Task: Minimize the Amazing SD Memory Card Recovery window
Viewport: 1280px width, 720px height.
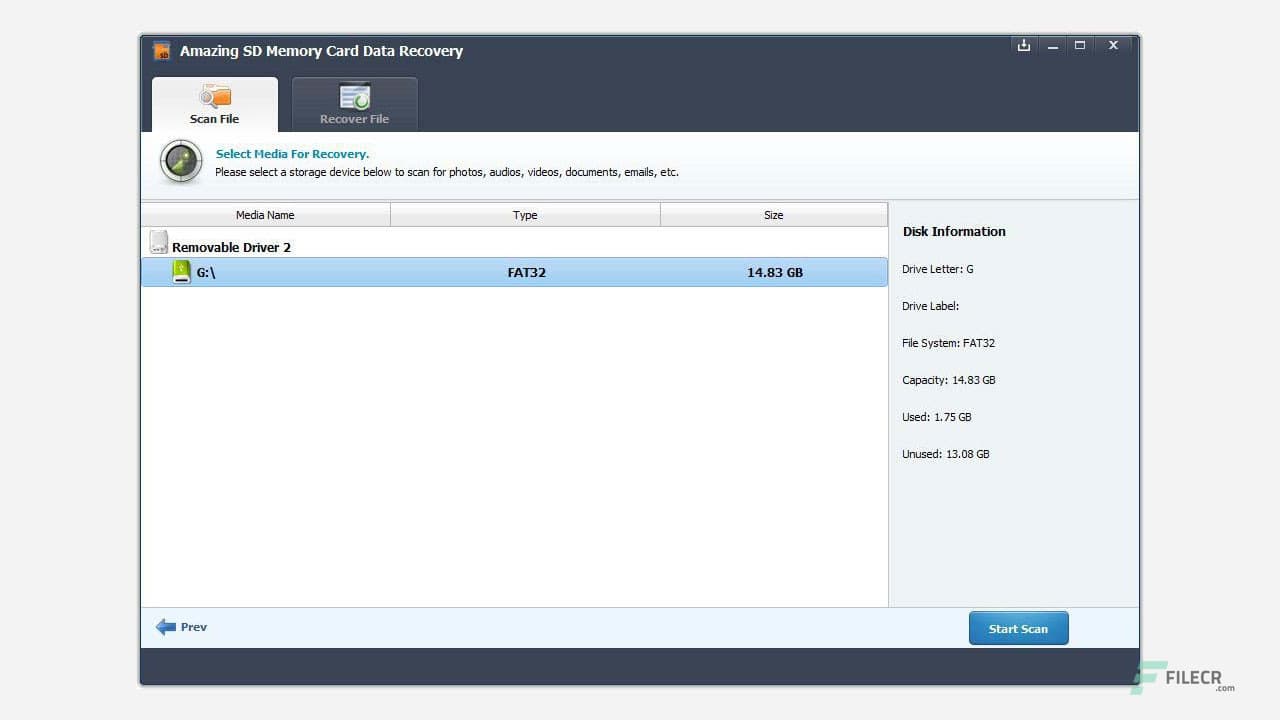Action: tap(1052, 45)
